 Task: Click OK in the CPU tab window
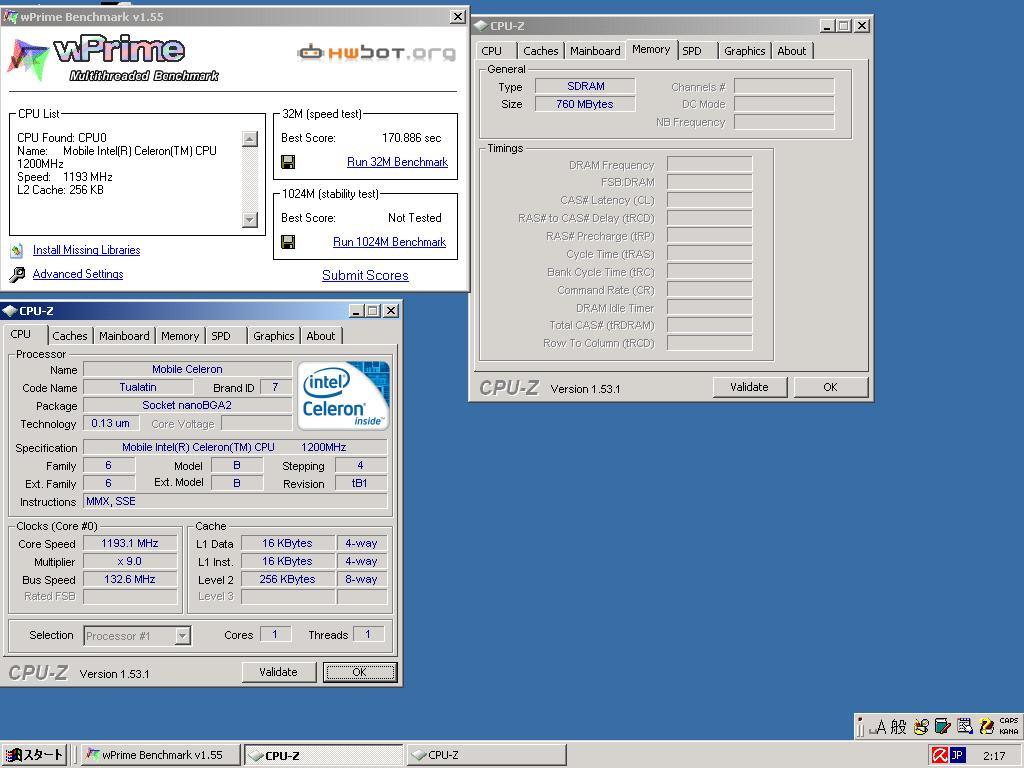click(x=360, y=672)
